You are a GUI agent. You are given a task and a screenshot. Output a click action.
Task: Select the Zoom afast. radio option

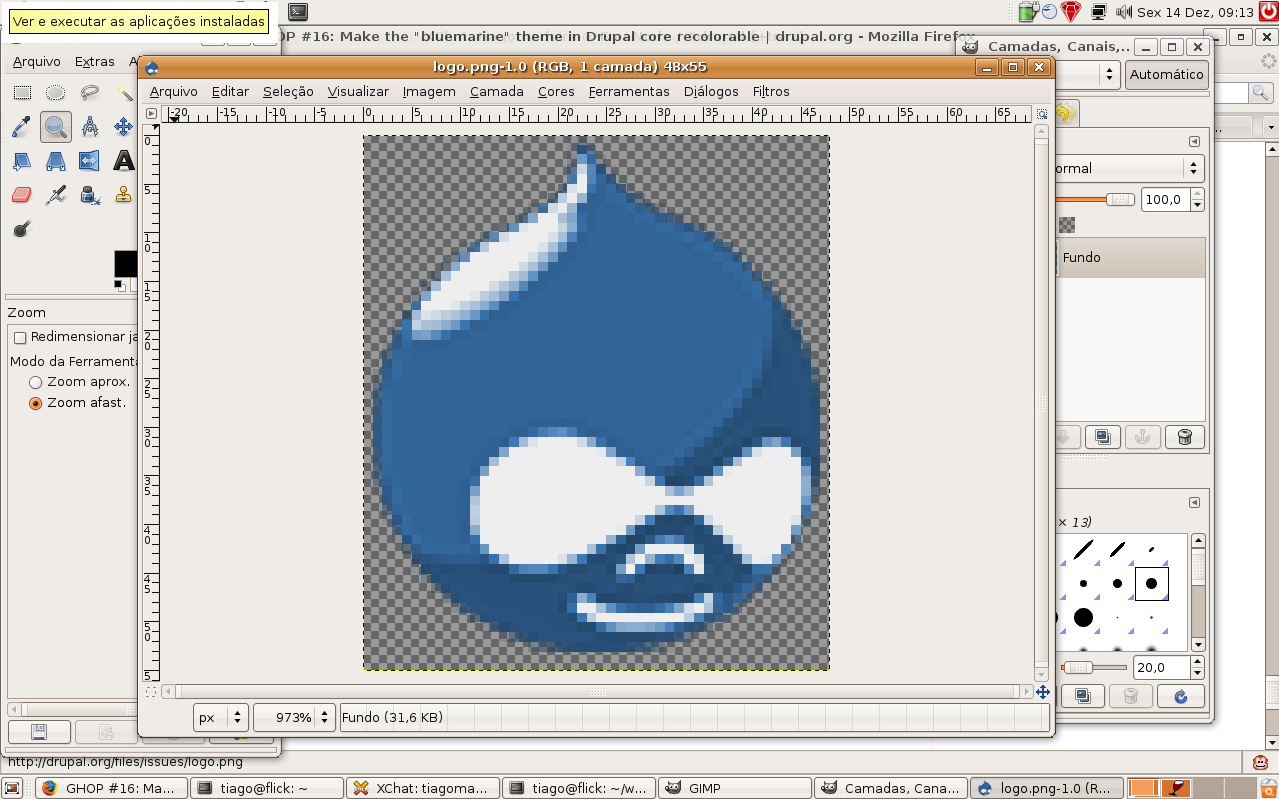pyautogui.click(x=36, y=403)
